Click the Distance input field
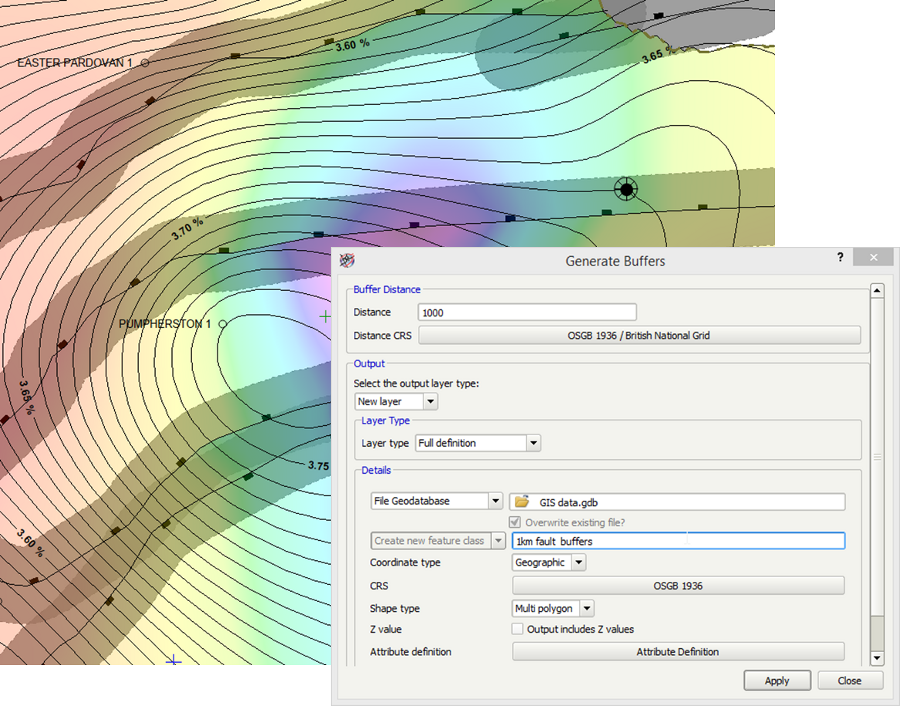Image resolution: width=900 pixels, height=706 pixels. tap(526, 312)
